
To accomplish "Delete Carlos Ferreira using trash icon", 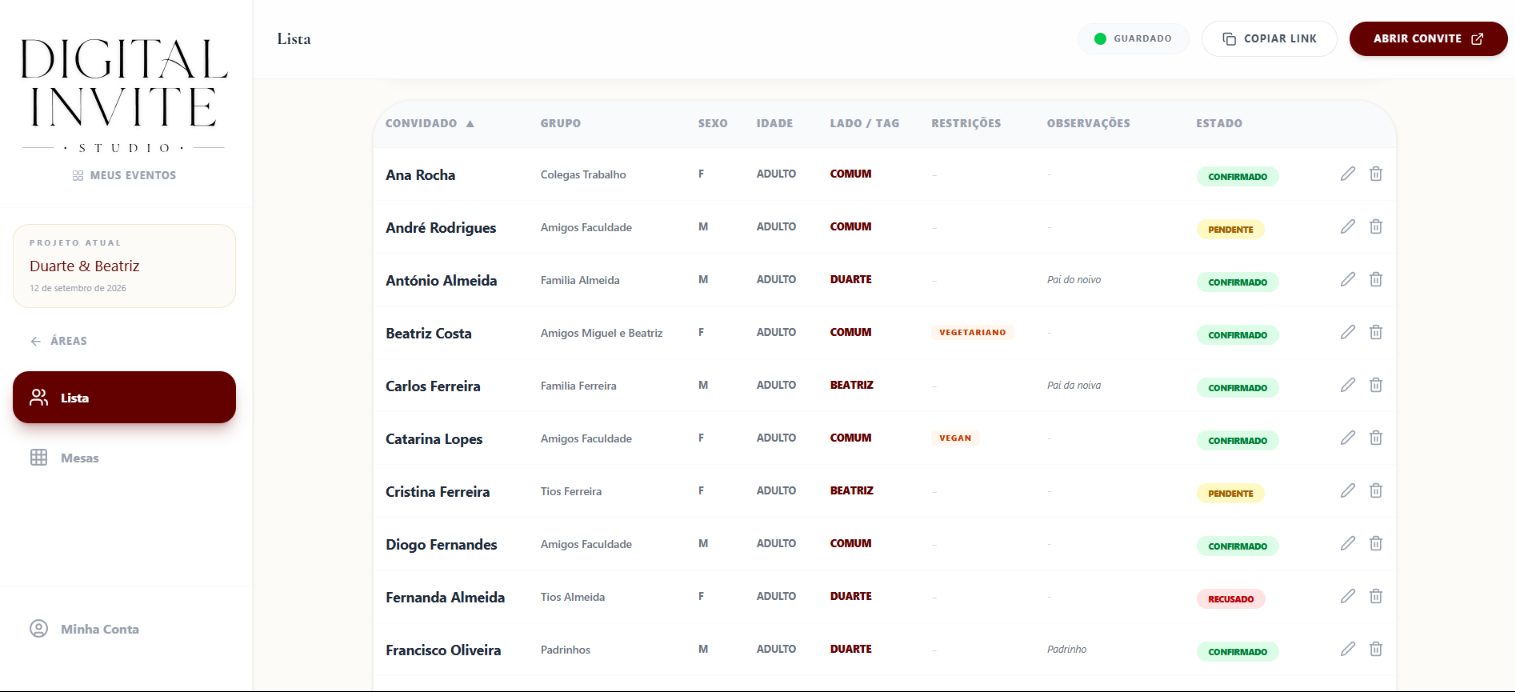I will [x=1376, y=385].
